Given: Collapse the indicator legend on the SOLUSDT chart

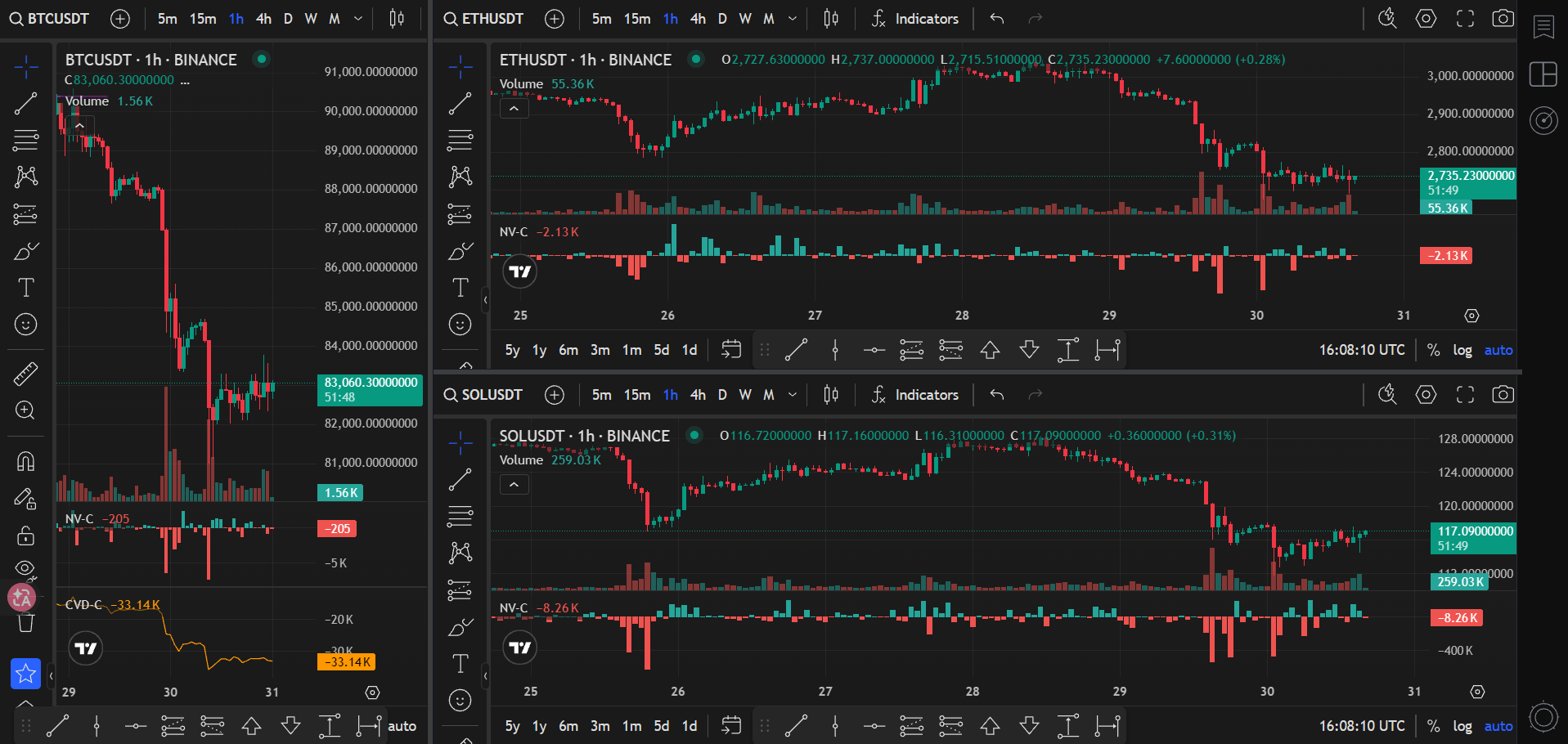Looking at the screenshot, I should tap(514, 485).
